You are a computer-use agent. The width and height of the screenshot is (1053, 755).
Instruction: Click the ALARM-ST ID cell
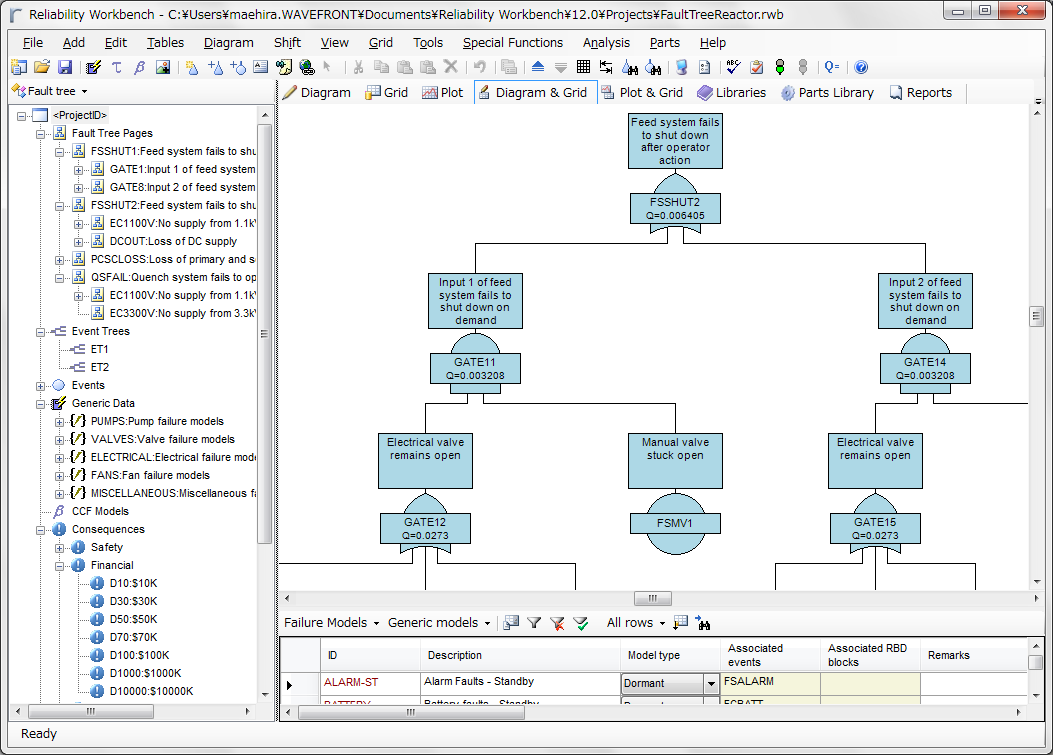tap(370, 682)
